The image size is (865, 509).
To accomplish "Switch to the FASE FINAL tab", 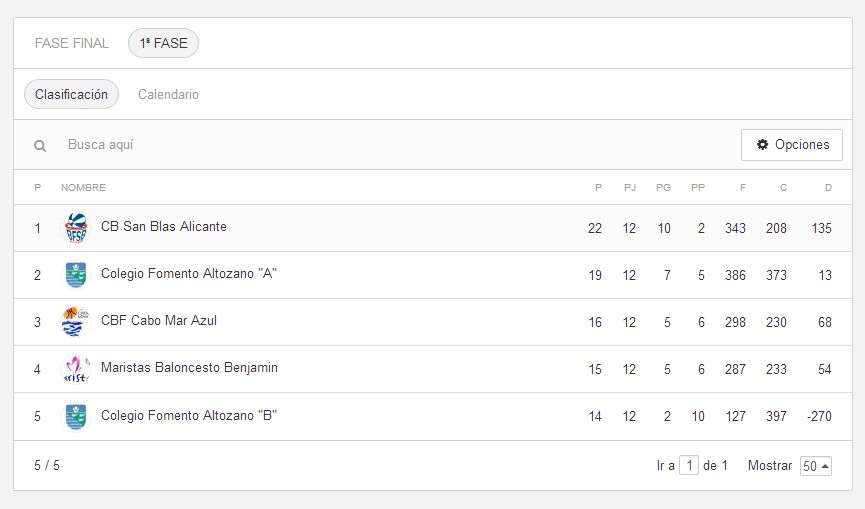I will point(72,43).
